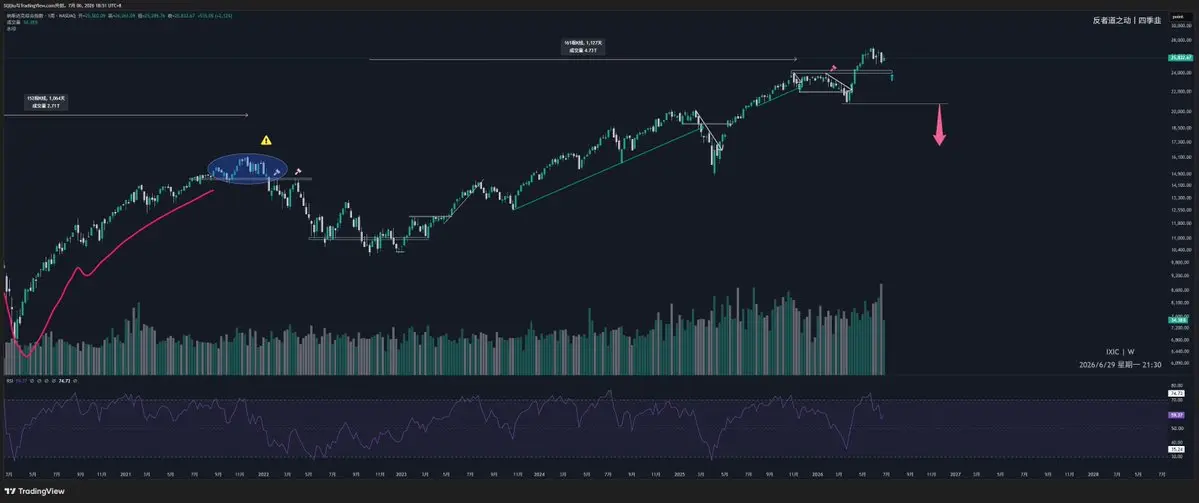Click 2023 on the time axis

tap(401, 474)
